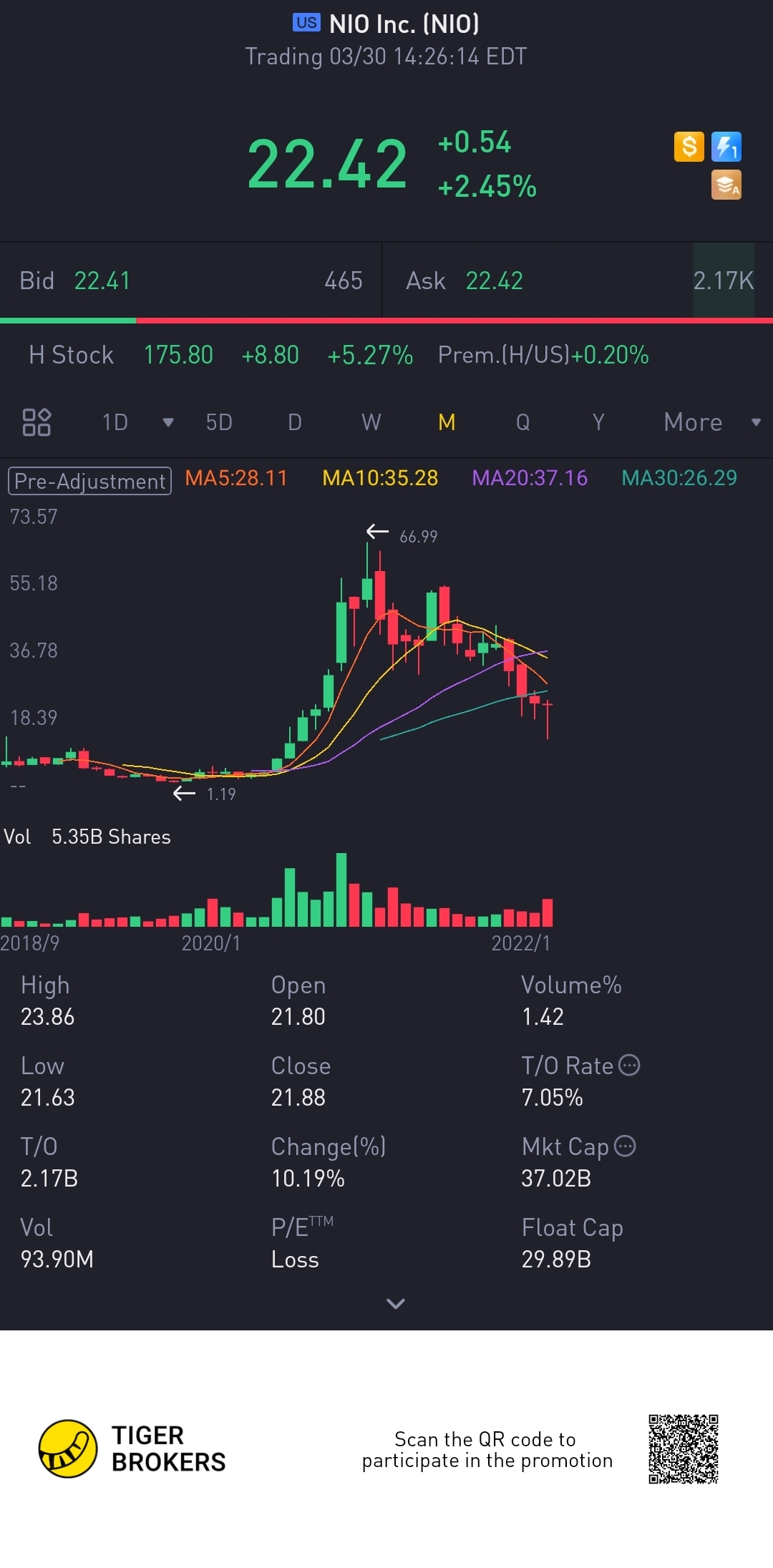773x1568 pixels.
Task: Tap the T/O Rate value 7.05%
Action: 552,1097
